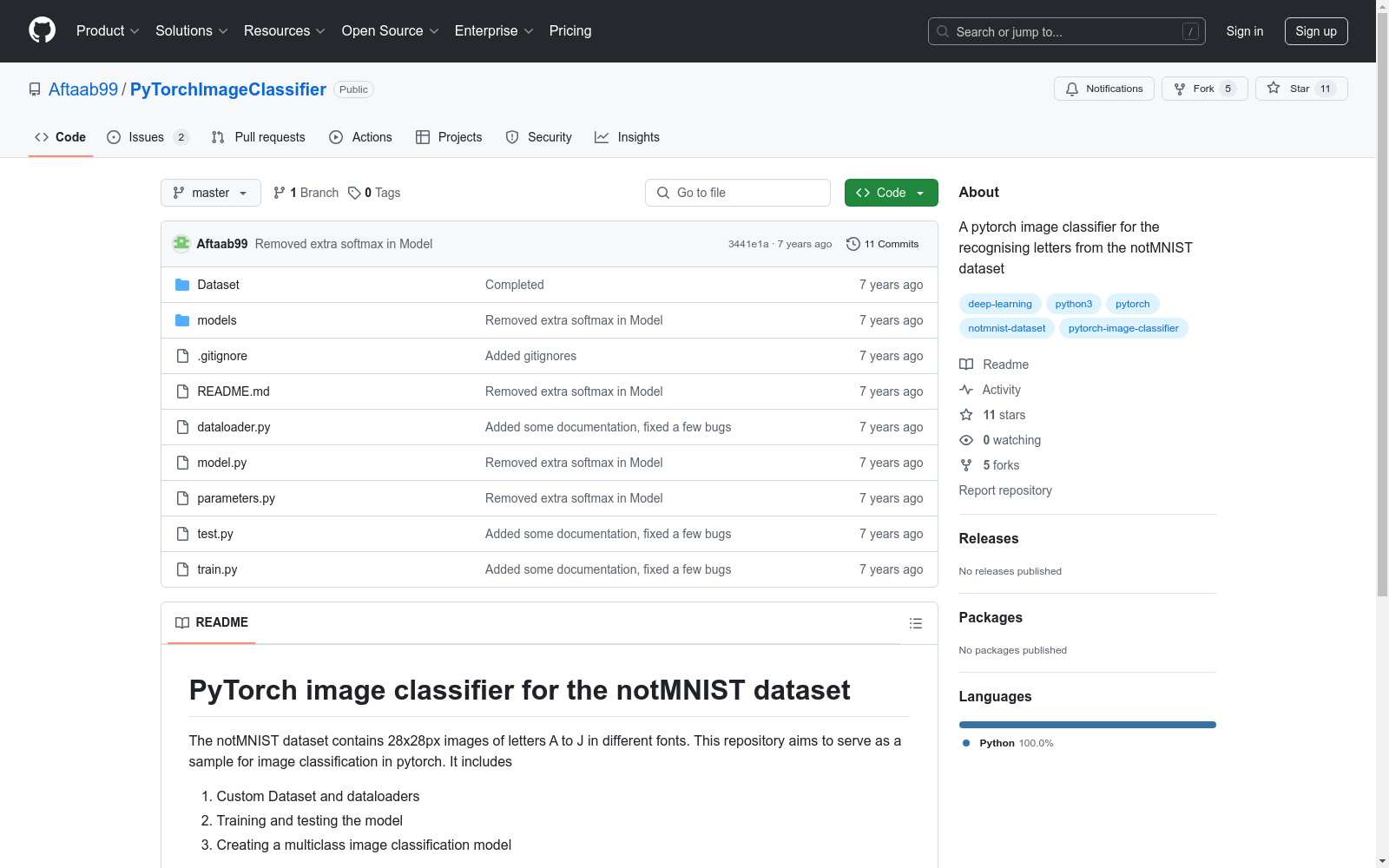Click the deep-learning topic tag
Screen dimensions: 1389x868
point(1000,304)
